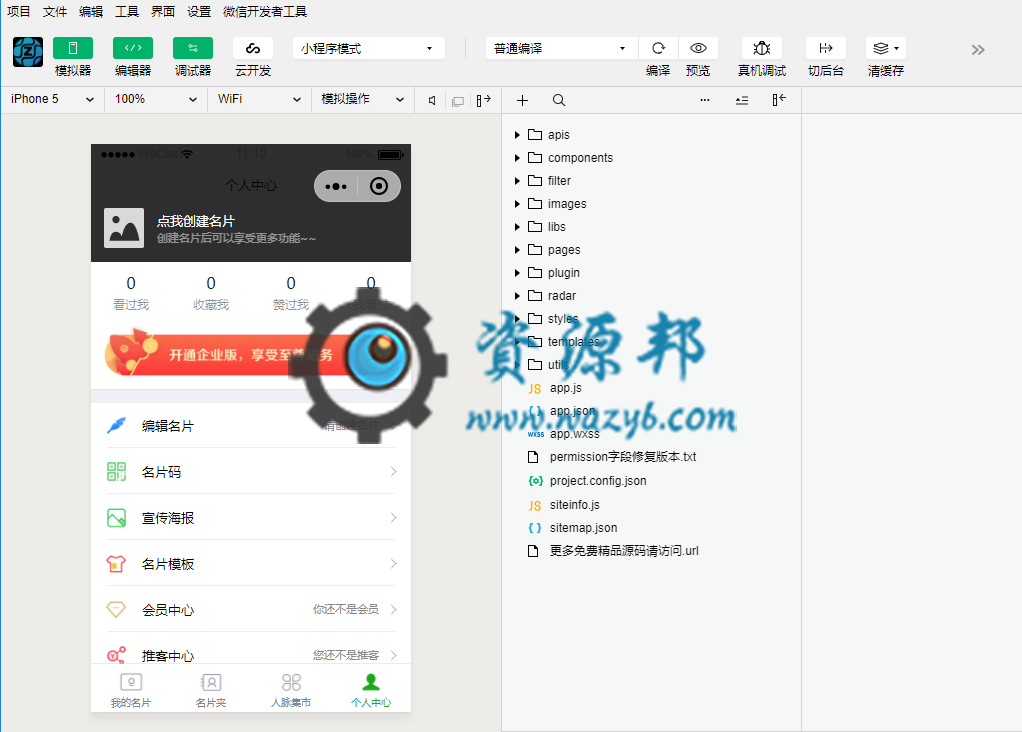Click the mini program capsule menu dots
The height and width of the screenshot is (732, 1022).
click(x=336, y=186)
